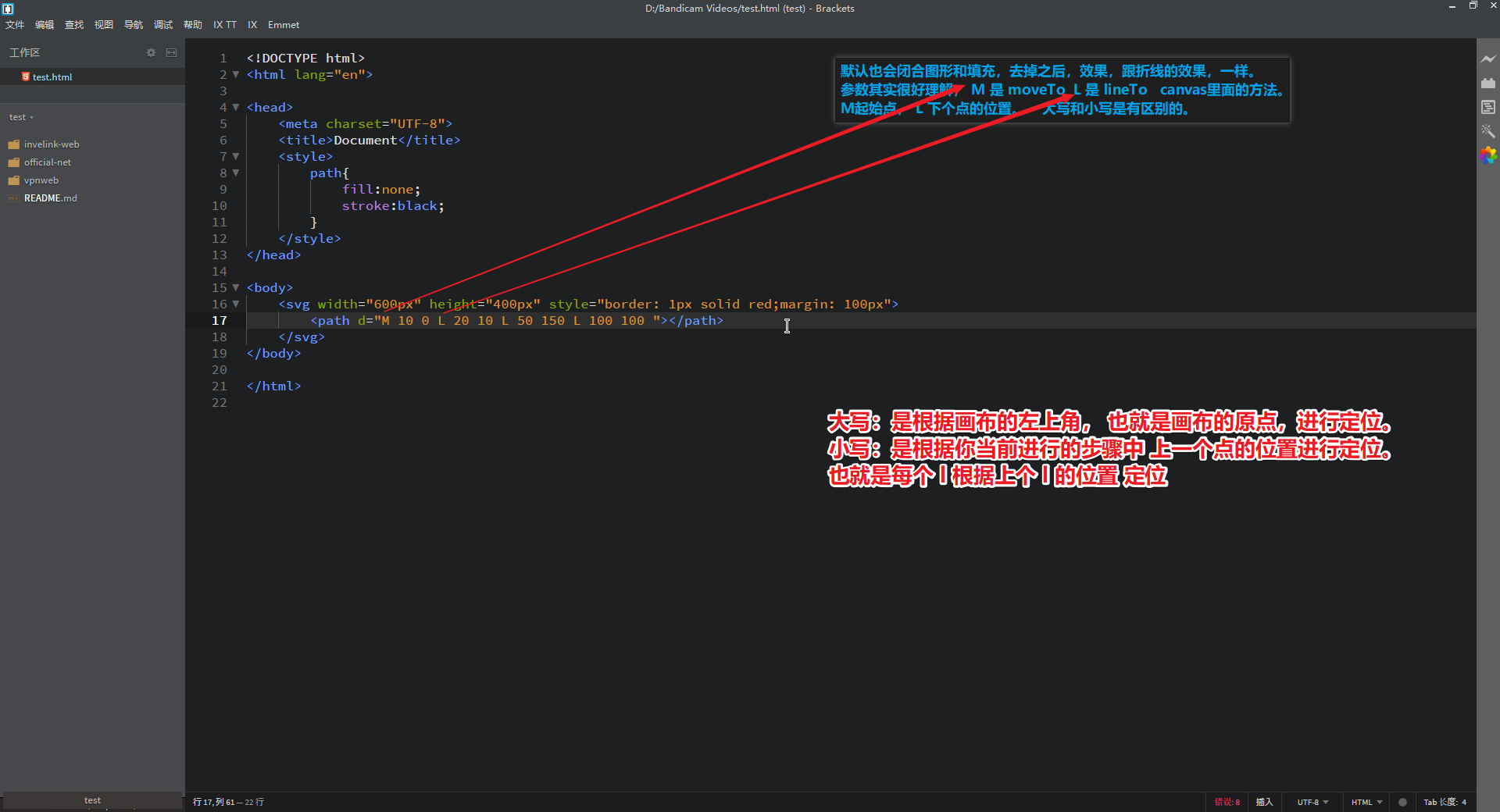
Task: Click the Brackets logo in the title bar
Action: click(9, 9)
